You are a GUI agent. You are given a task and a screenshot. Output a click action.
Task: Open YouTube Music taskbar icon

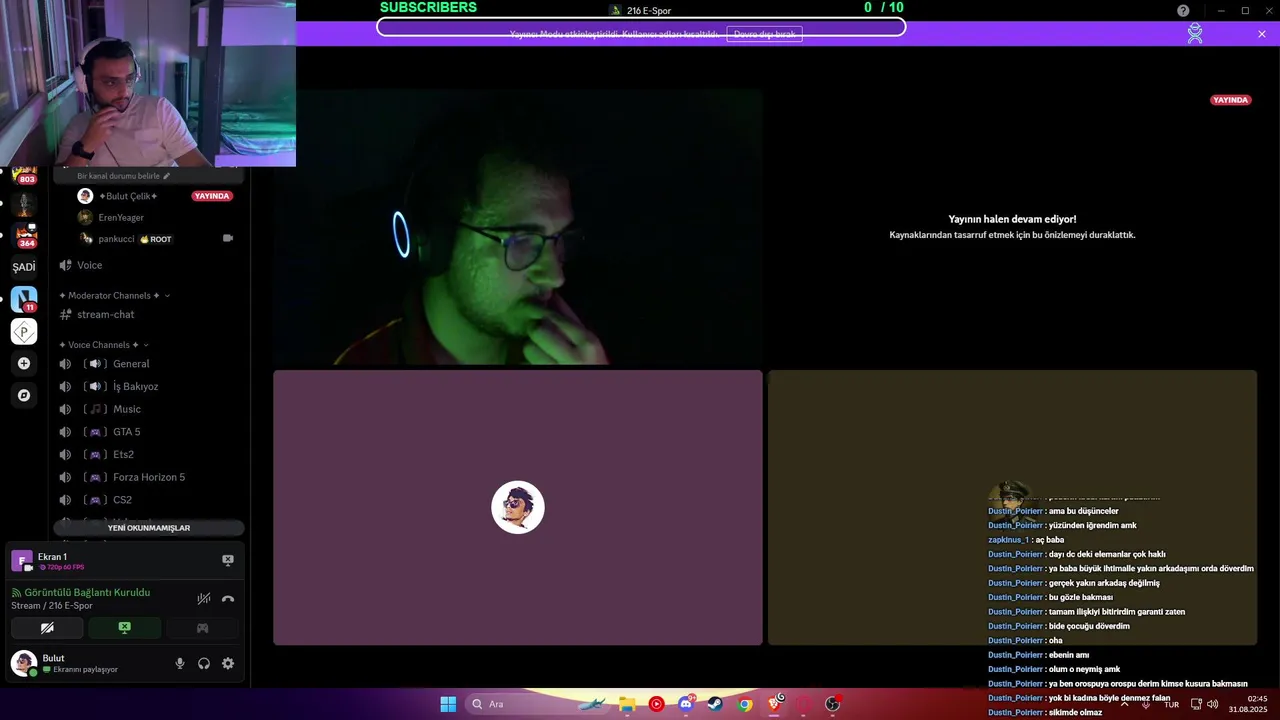[656, 704]
